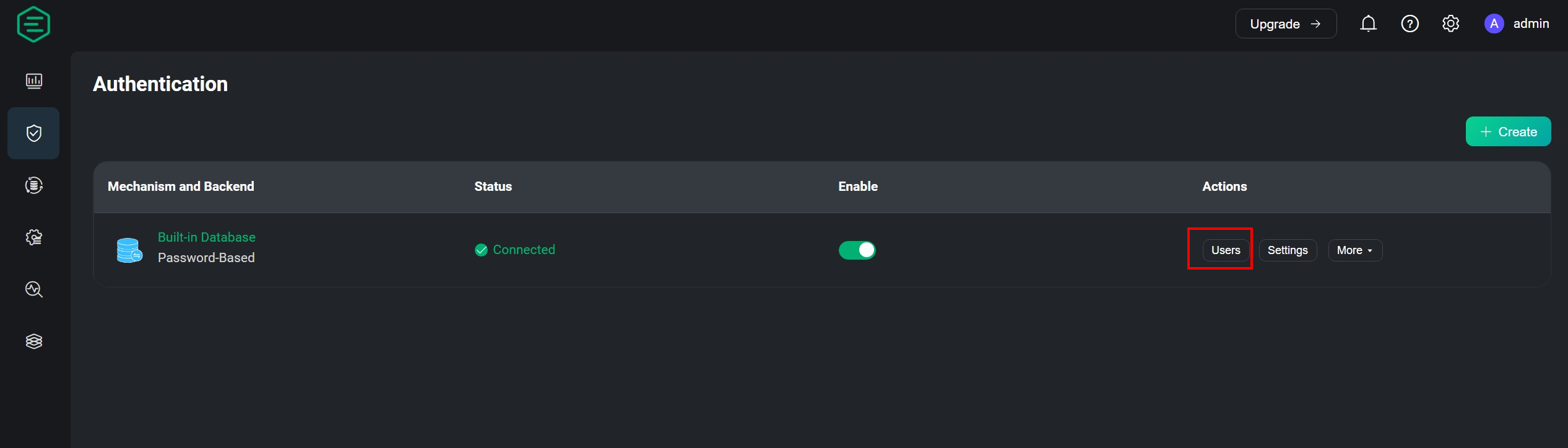
Task: Open Settings for Built-in Database
Action: [x=1287, y=250]
